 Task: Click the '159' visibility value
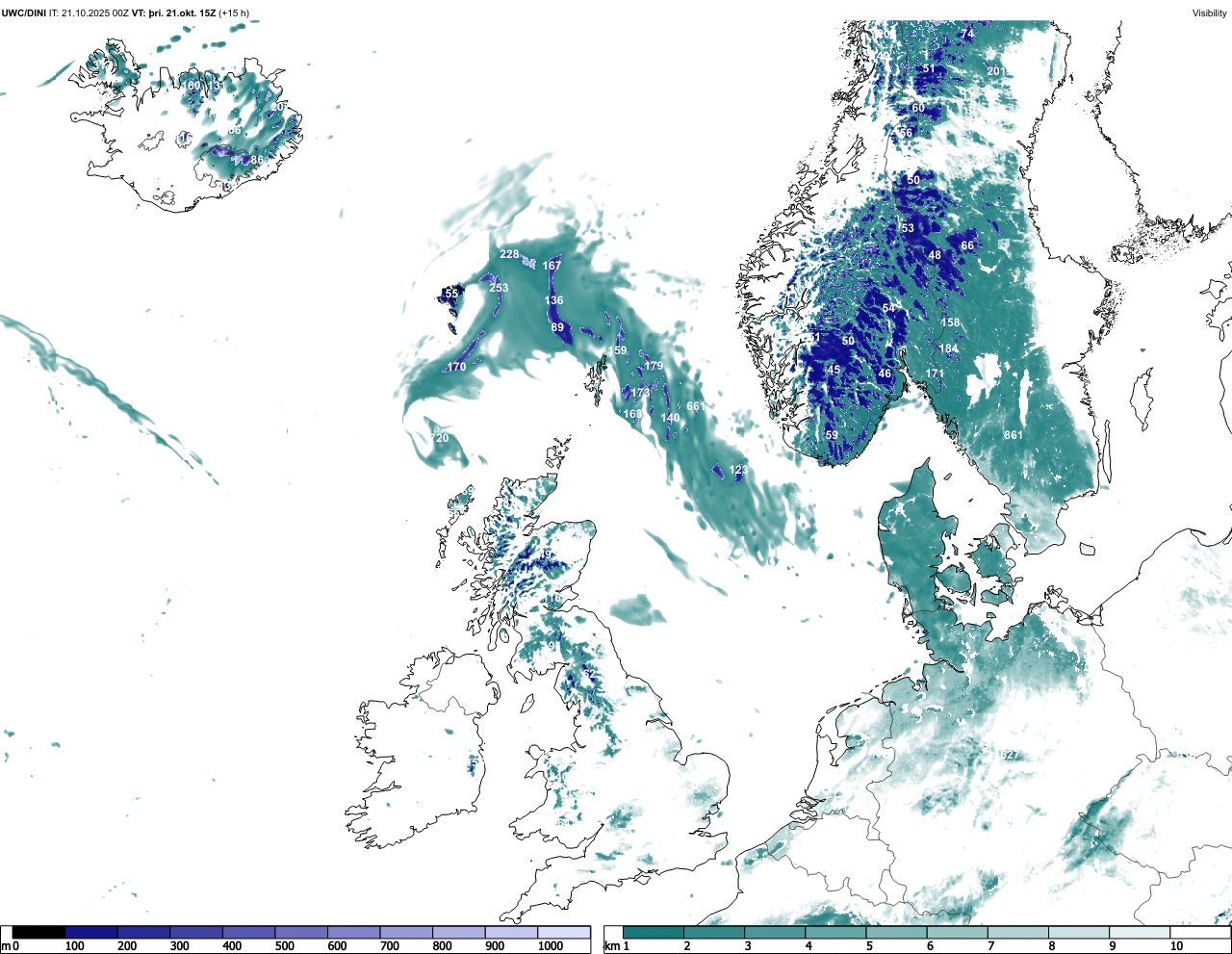click(x=618, y=350)
